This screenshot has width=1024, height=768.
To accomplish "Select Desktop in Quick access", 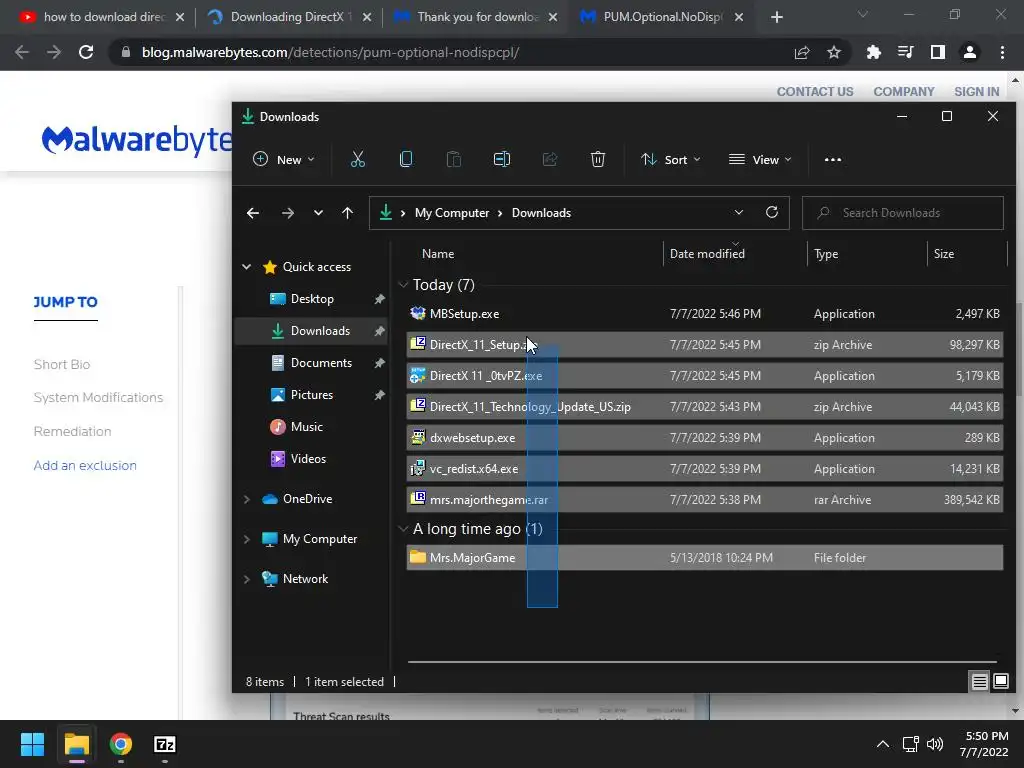I will (x=312, y=298).
